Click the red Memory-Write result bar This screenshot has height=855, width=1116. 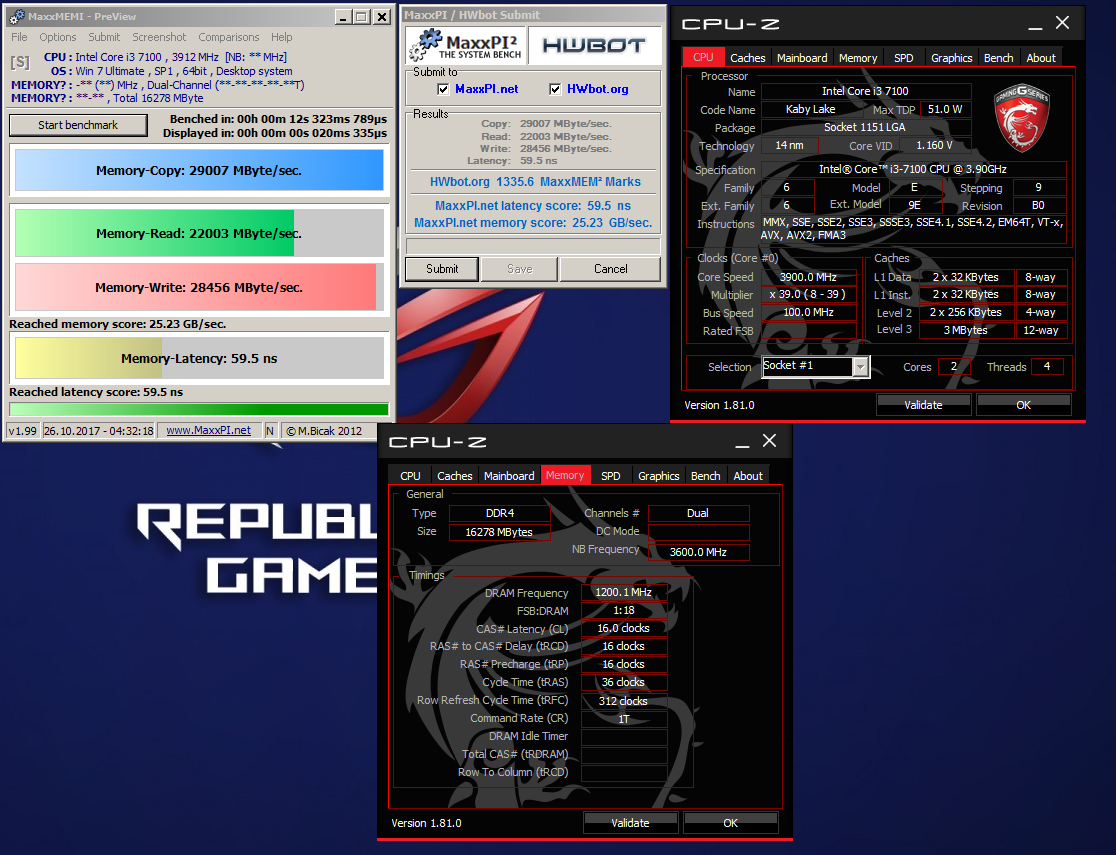click(199, 287)
